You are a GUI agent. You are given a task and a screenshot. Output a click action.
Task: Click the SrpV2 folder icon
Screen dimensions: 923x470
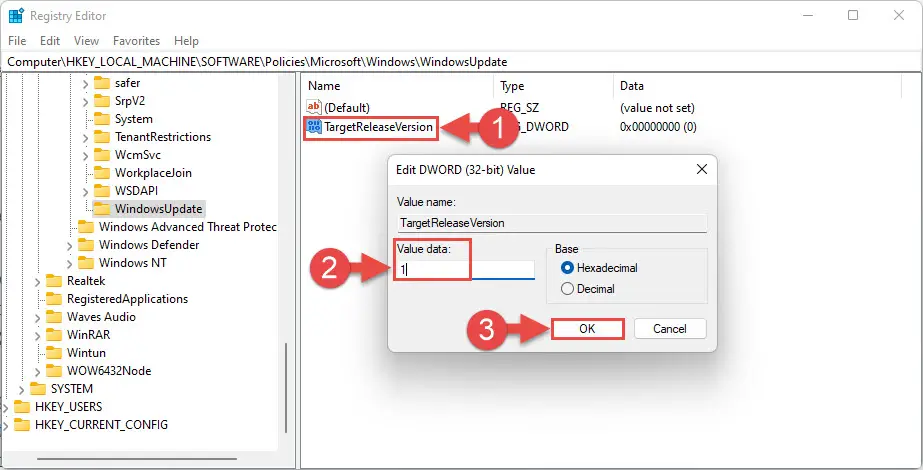(102, 101)
